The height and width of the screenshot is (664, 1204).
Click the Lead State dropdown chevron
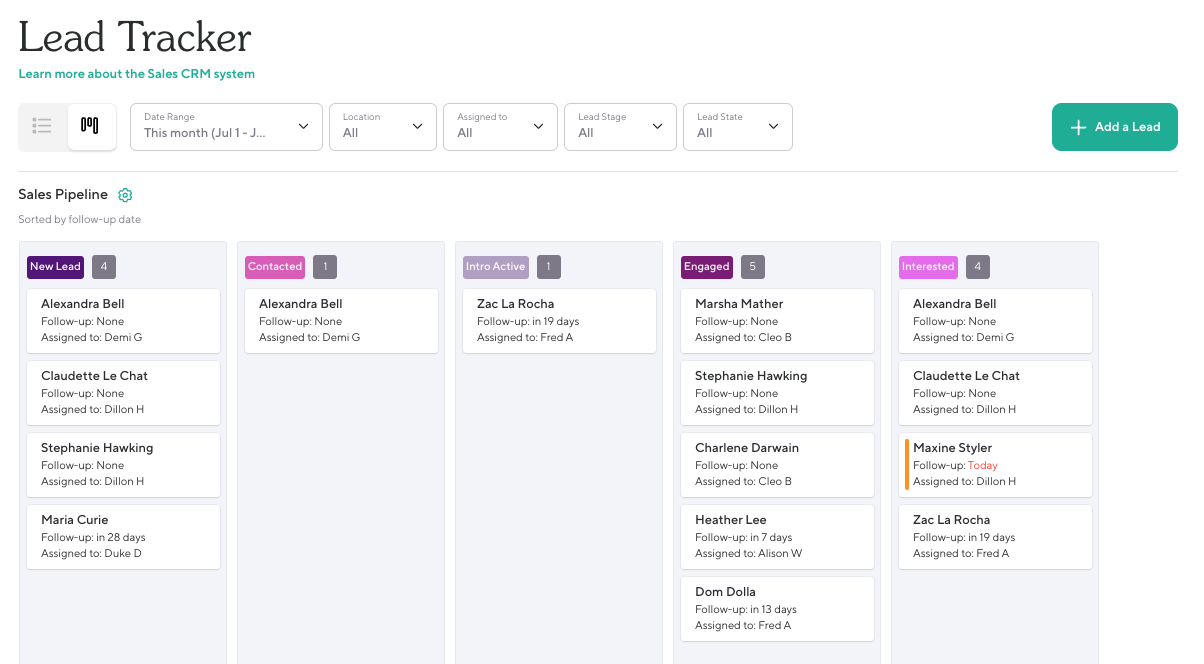[x=773, y=127]
